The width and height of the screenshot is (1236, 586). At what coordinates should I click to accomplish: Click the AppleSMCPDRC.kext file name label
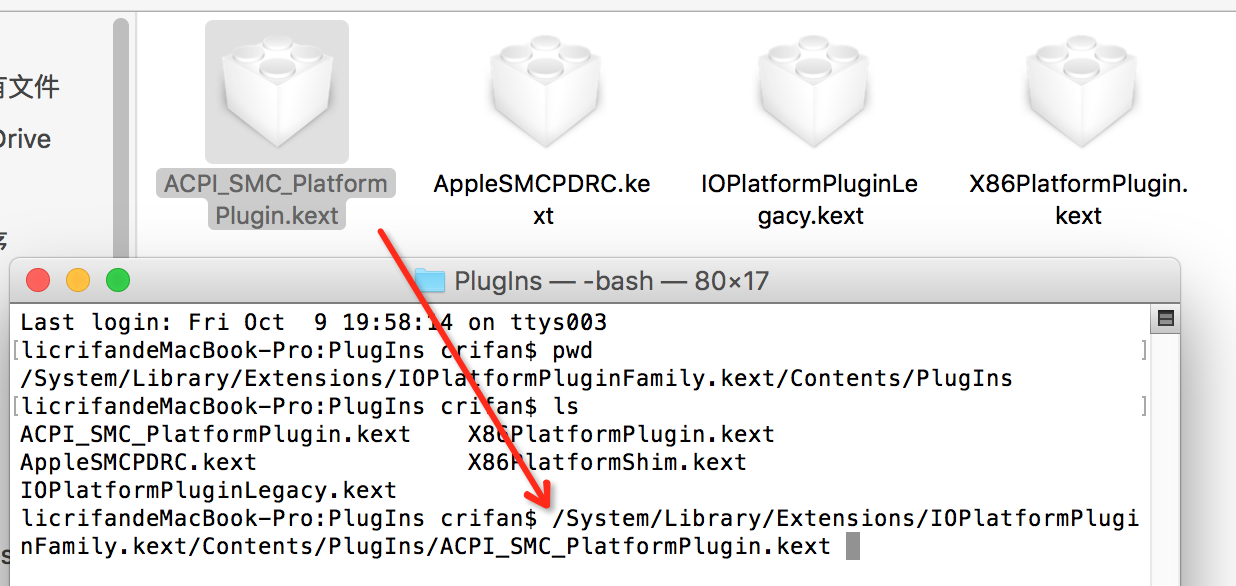pyautogui.click(x=542, y=199)
